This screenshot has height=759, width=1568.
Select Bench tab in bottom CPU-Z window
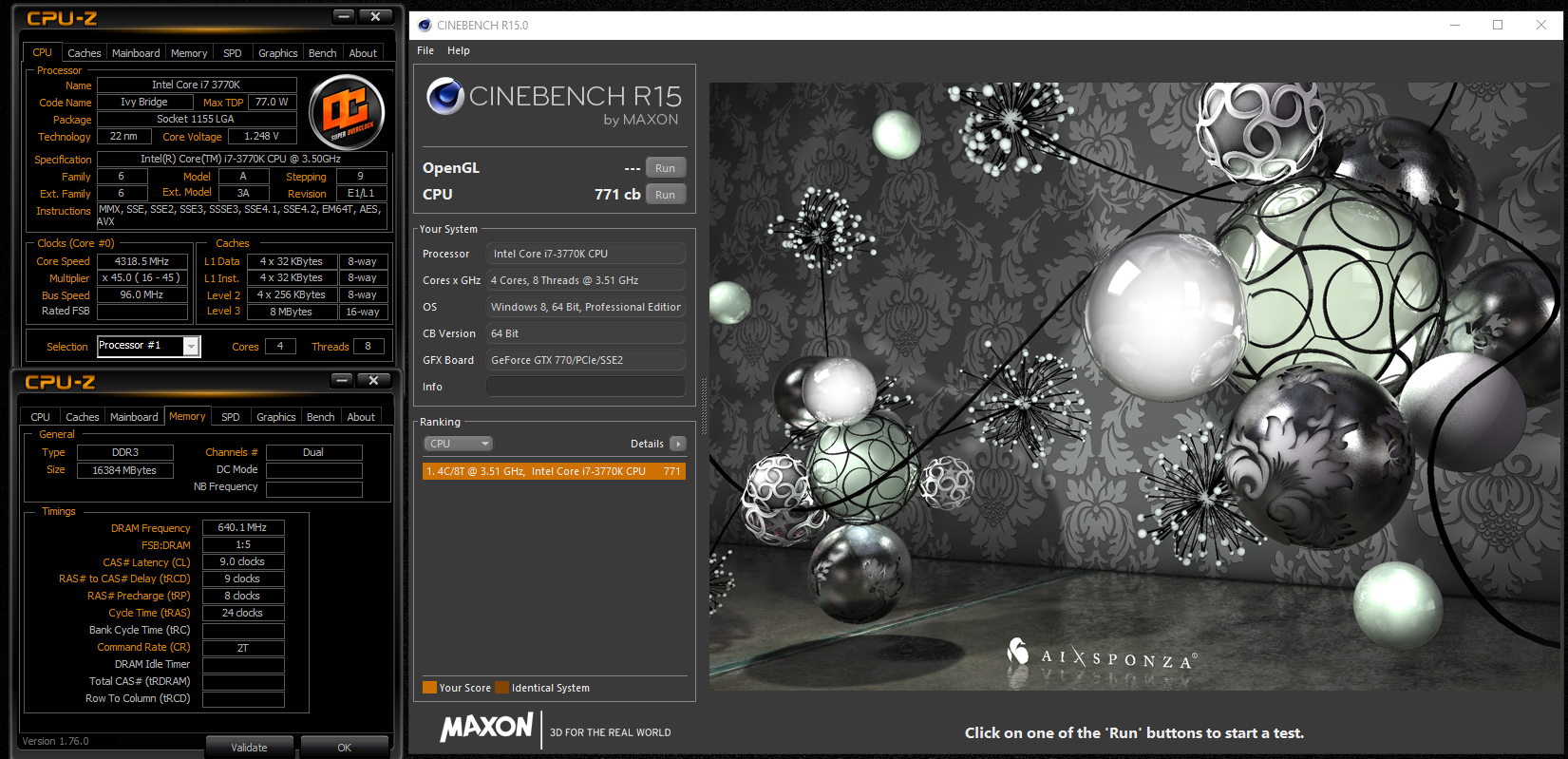click(x=320, y=417)
